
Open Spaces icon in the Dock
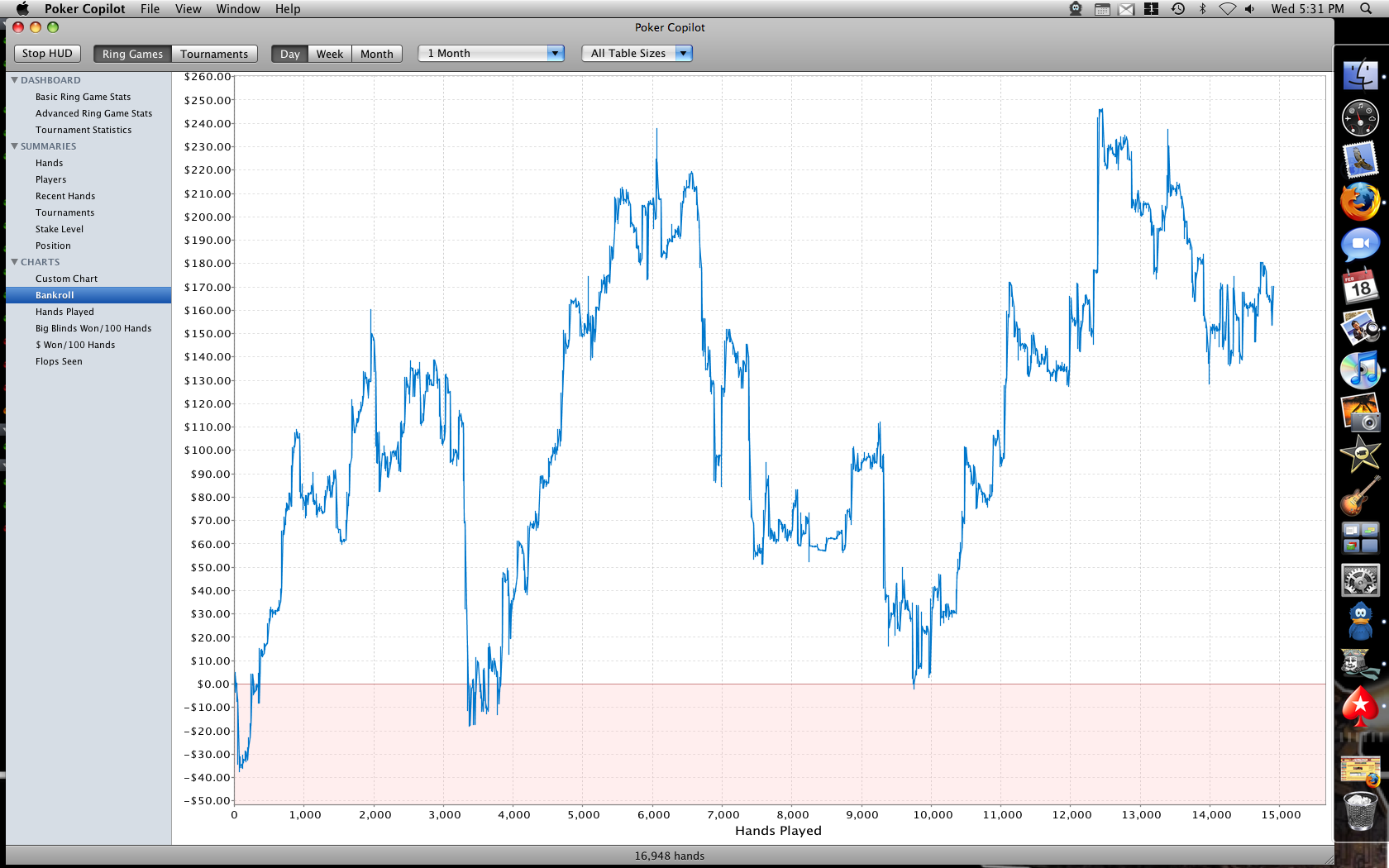pos(1360,538)
